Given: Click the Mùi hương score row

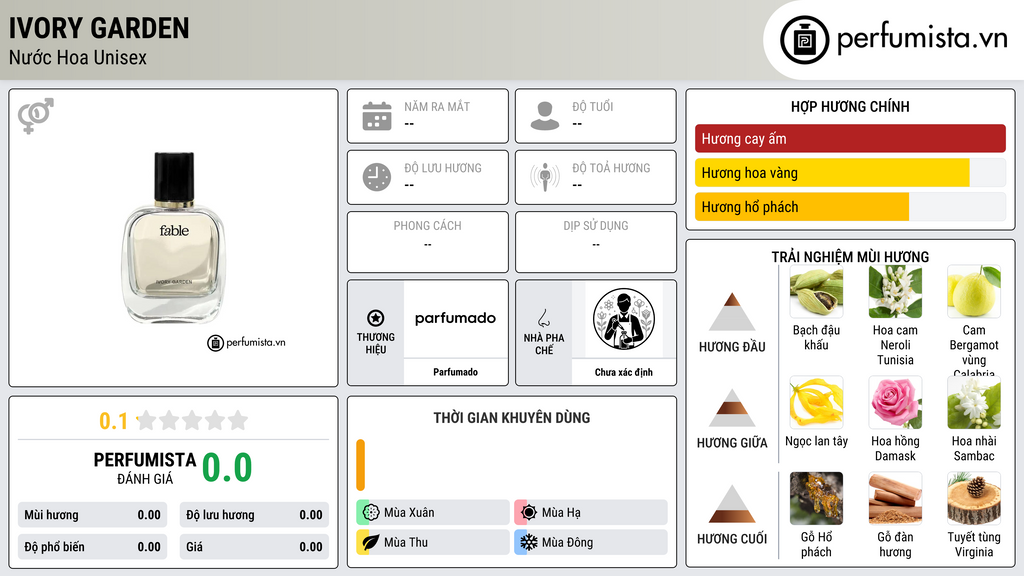Looking at the screenshot, I should pos(93,515).
